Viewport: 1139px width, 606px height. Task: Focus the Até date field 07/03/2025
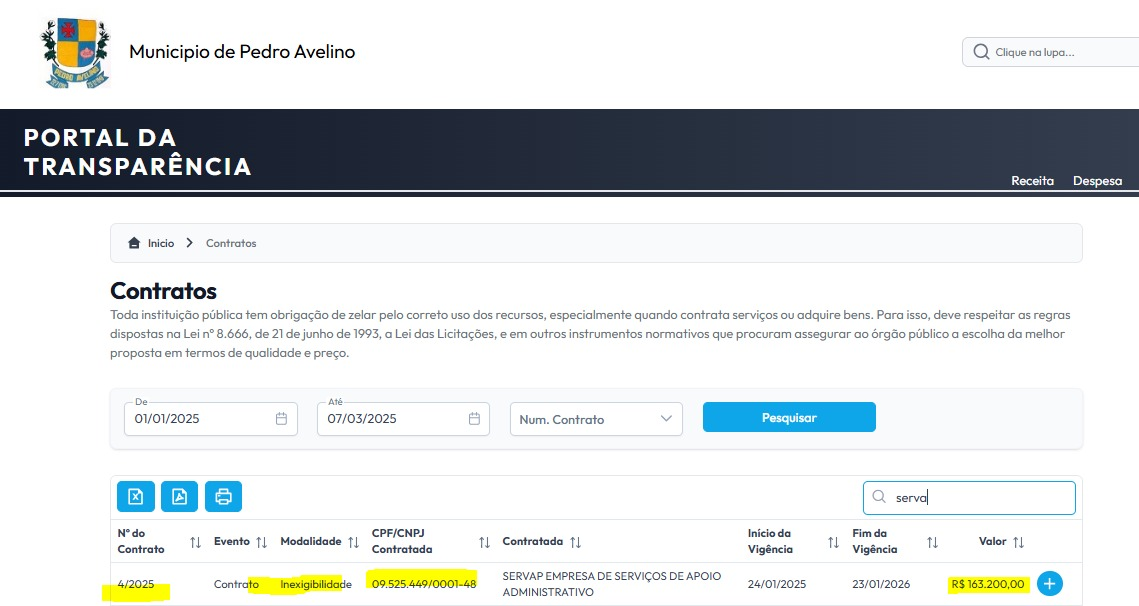403,419
